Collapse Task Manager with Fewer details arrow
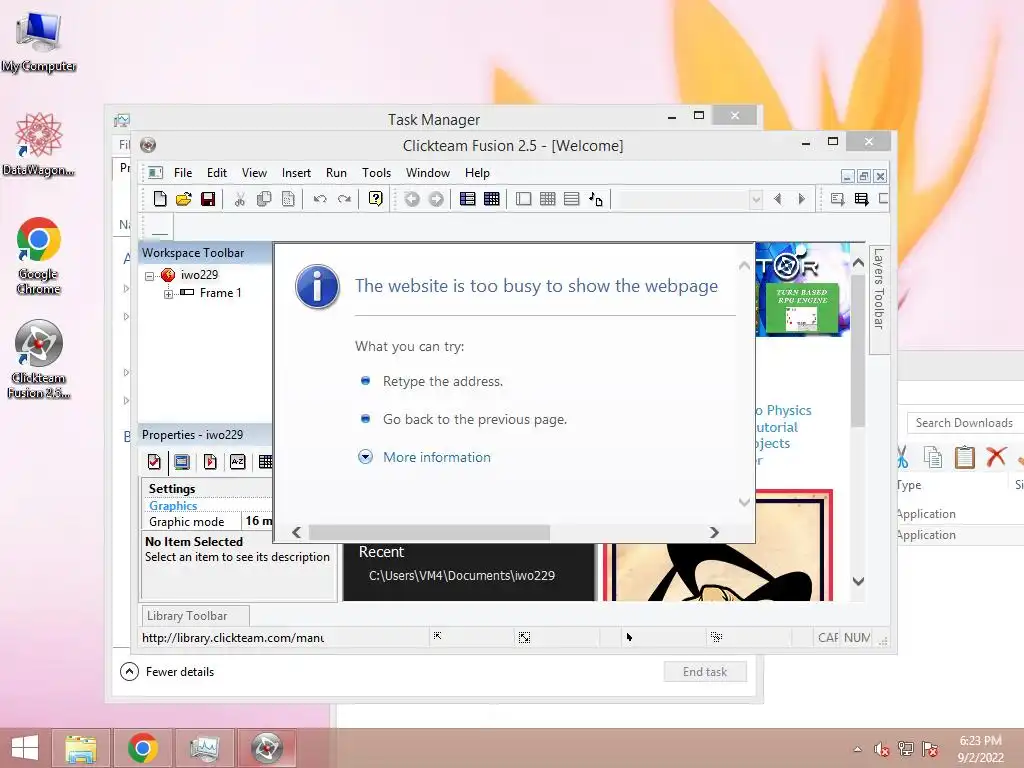Viewport: 1024px width, 768px height. 129,671
